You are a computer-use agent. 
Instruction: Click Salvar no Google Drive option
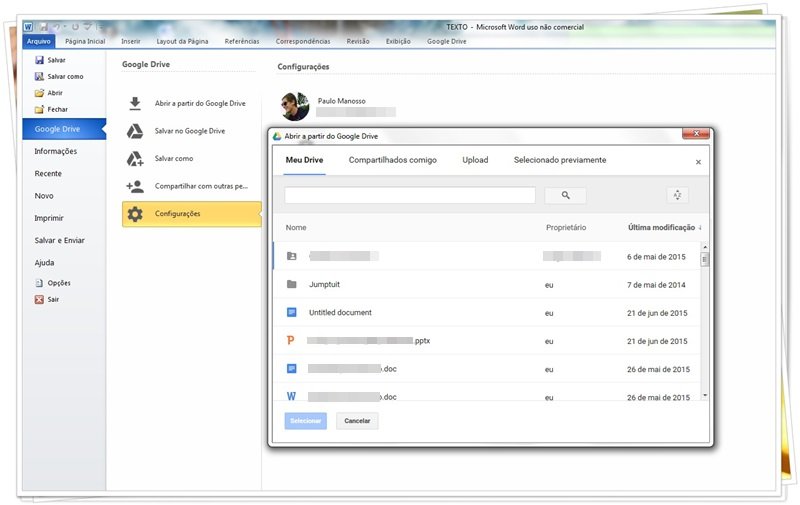[191, 131]
